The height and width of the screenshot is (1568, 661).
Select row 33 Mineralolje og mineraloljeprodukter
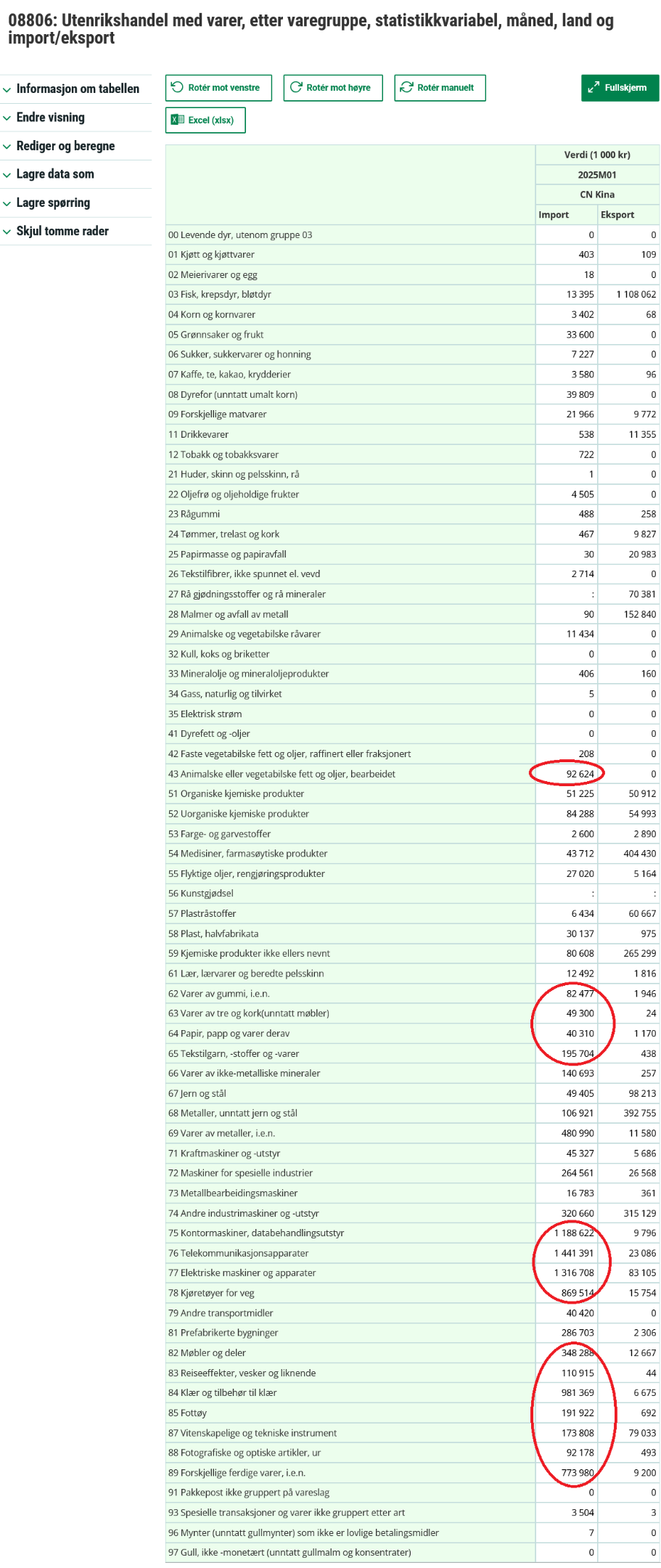350,674
